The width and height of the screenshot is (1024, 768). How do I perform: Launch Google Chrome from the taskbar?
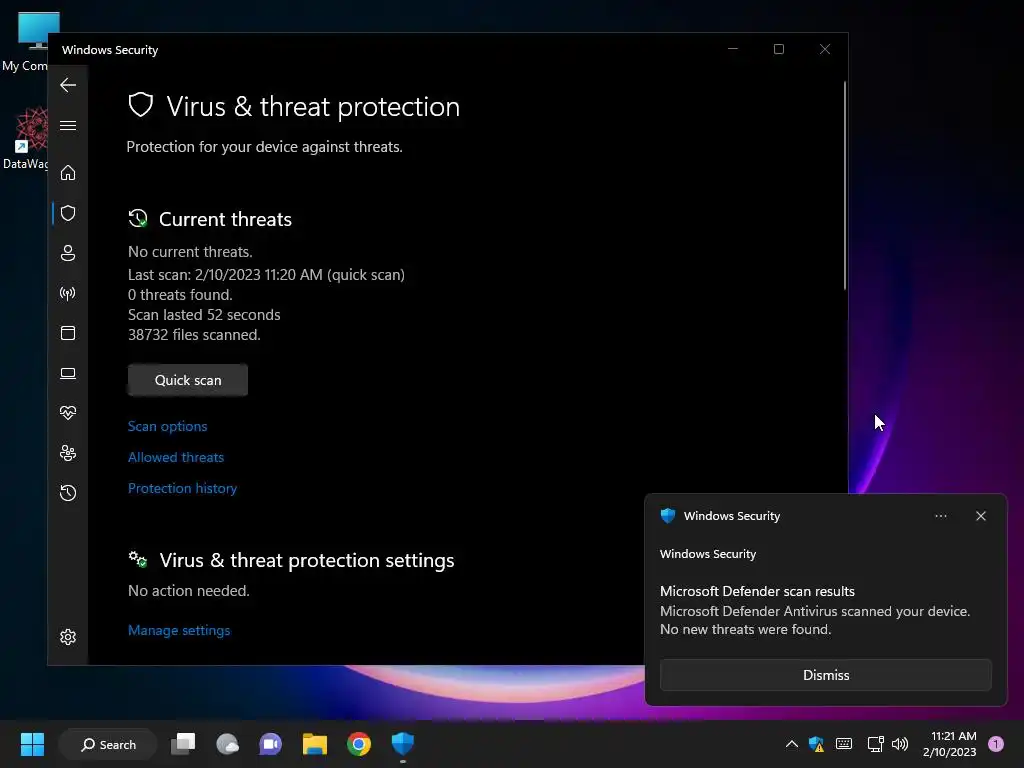pyautogui.click(x=359, y=744)
